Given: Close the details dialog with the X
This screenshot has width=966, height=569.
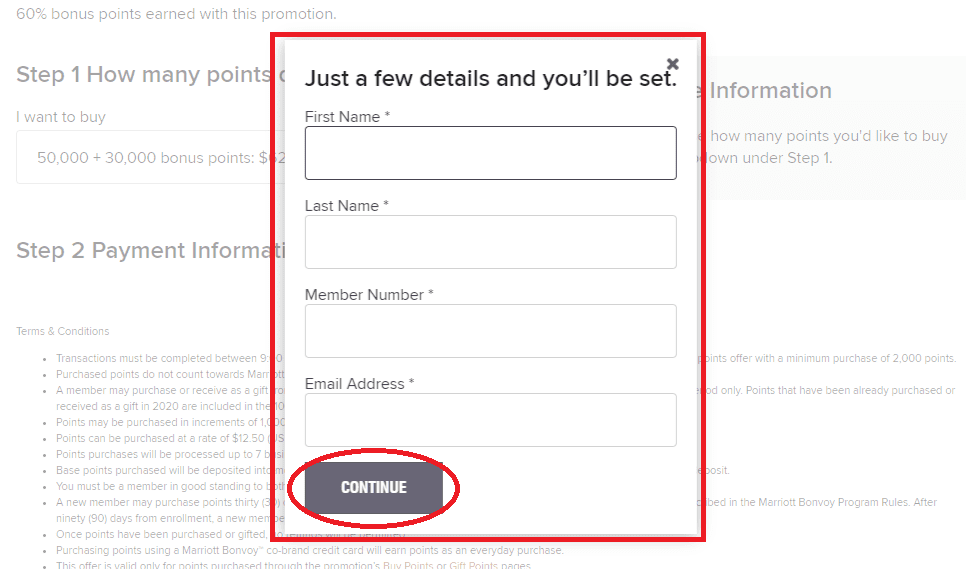Looking at the screenshot, I should 673,63.
